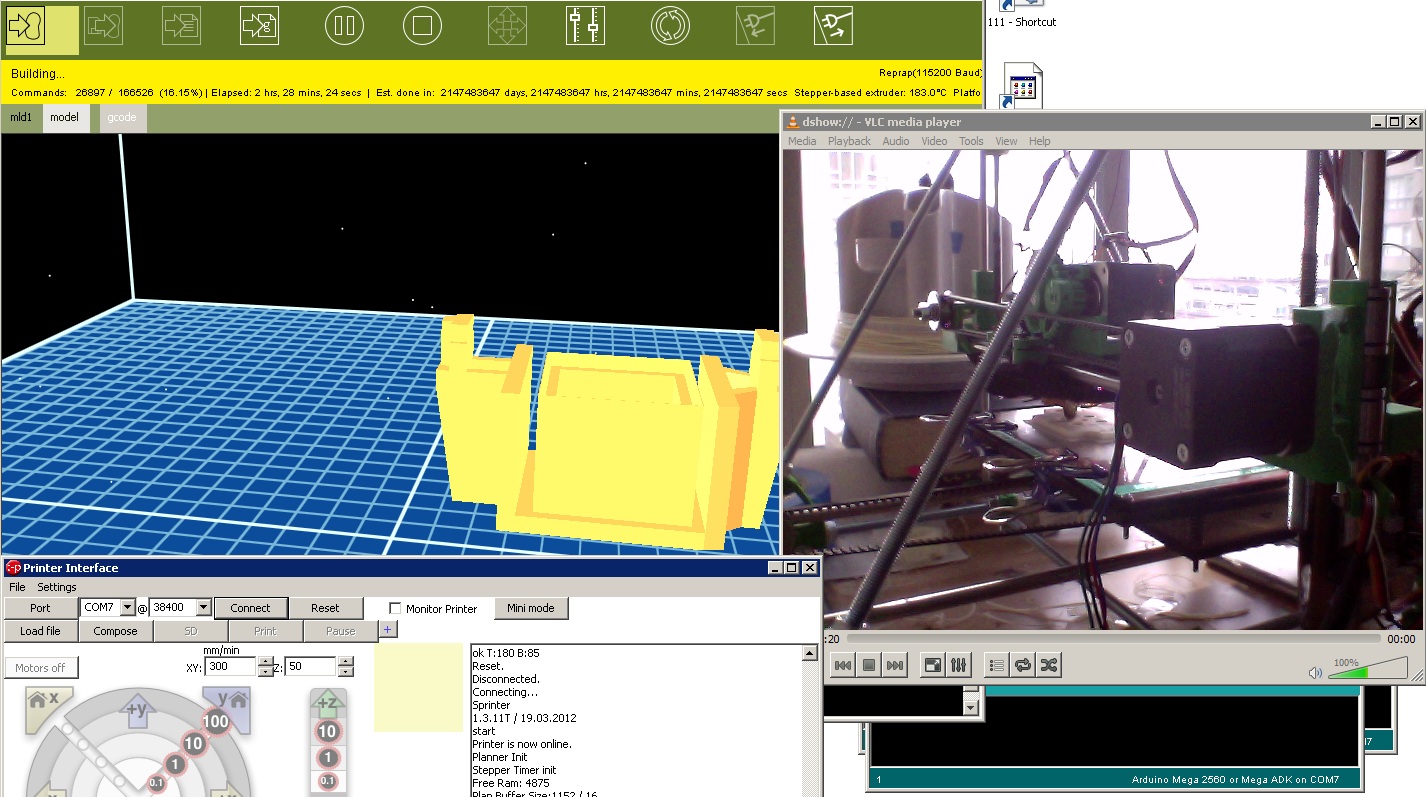
Task: Toggle VLC shuffle random button
Action: click(x=1047, y=665)
